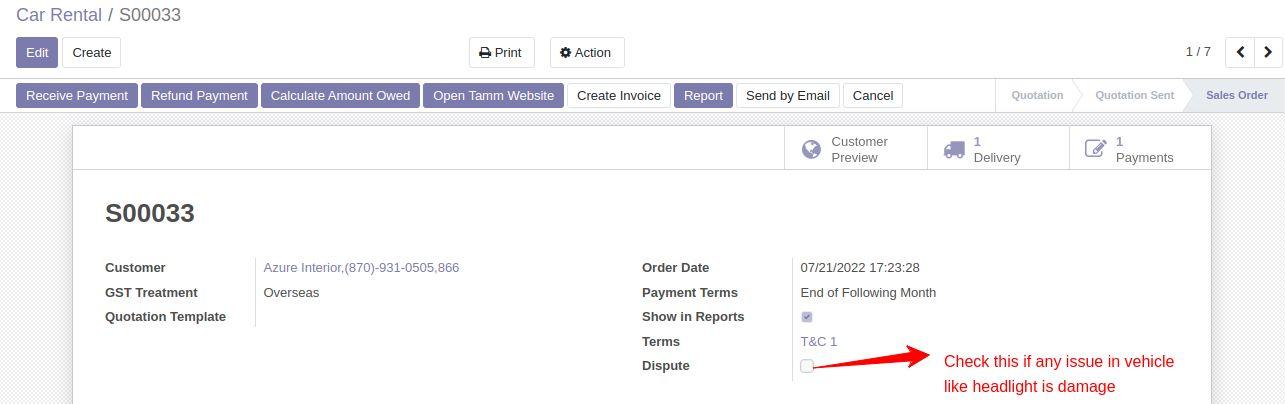Click the Payments edit-note icon
The image size is (1285, 404).
[1096, 149]
